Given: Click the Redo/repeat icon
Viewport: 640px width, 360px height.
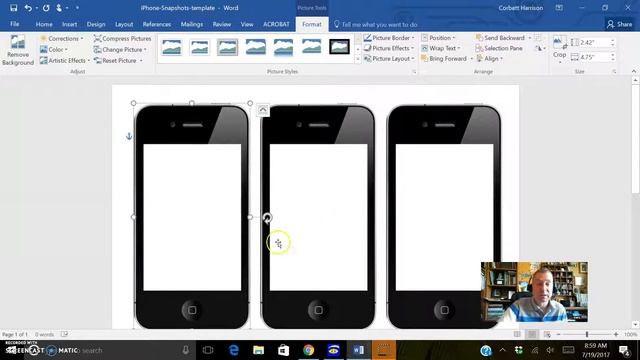Looking at the screenshot, I should (46, 8).
